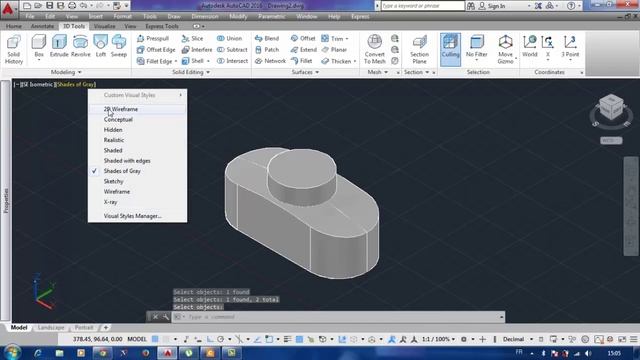Click Convert To Mesh
The image size is (640, 360).
click(374, 49)
